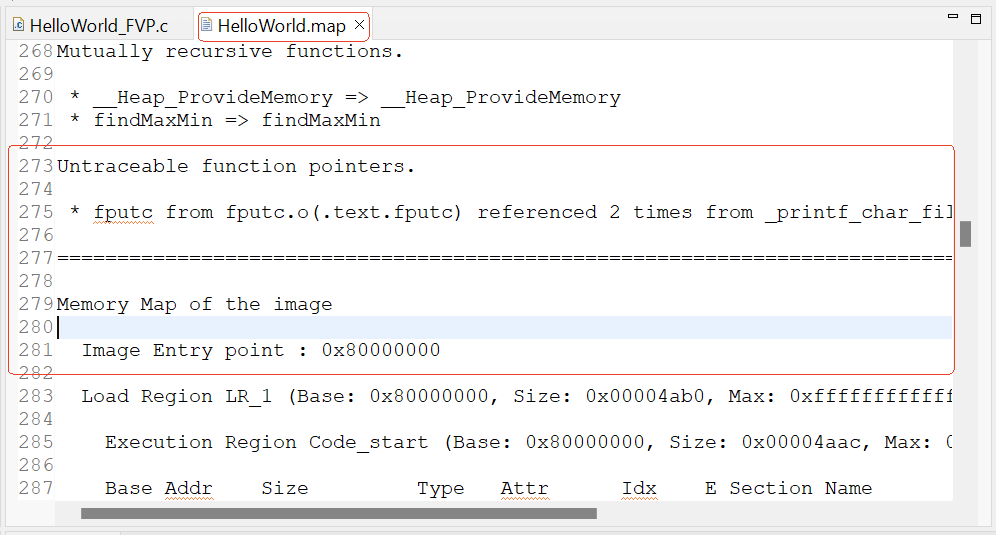Place cursor in 'Untraceable function pointers.' line
The height and width of the screenshot is (535, 996).
[x=235, y=166]
